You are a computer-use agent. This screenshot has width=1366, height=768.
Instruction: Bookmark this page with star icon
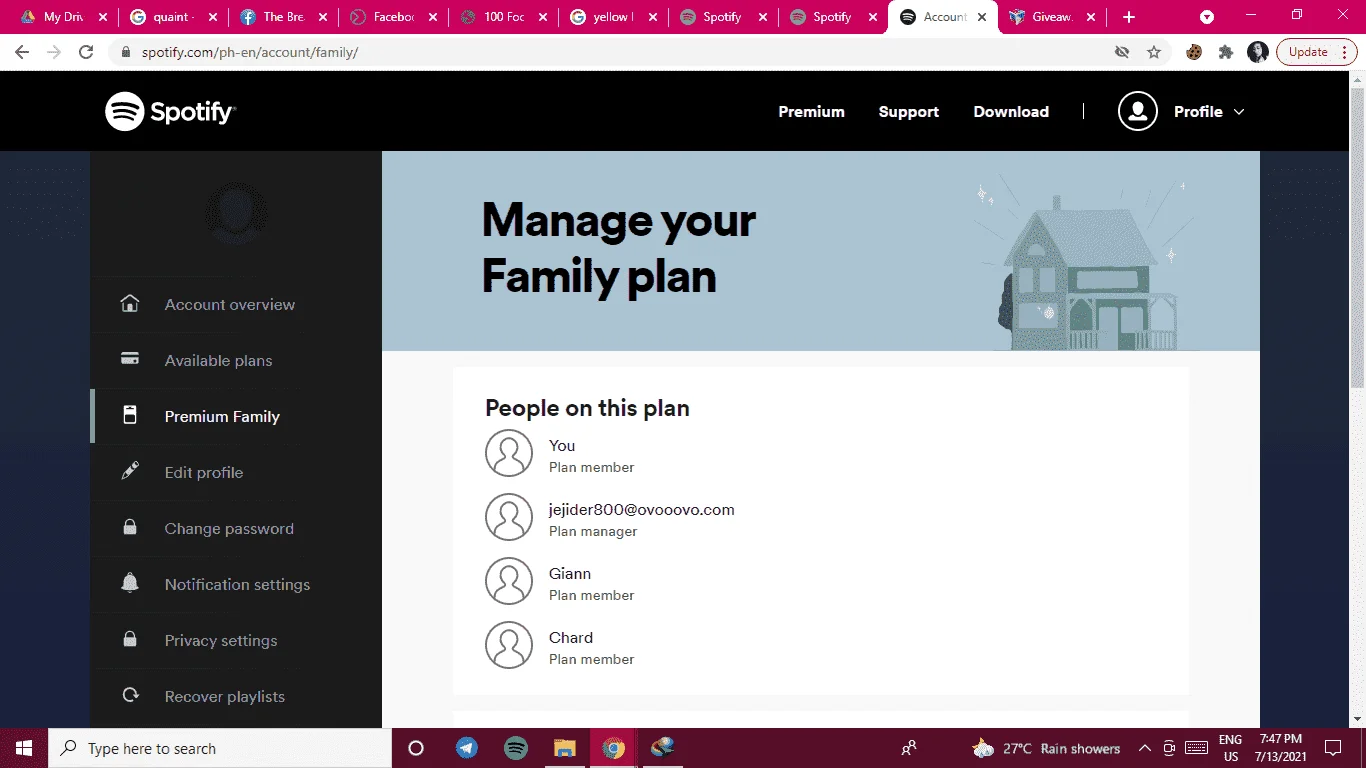[x=1154, y=52]
